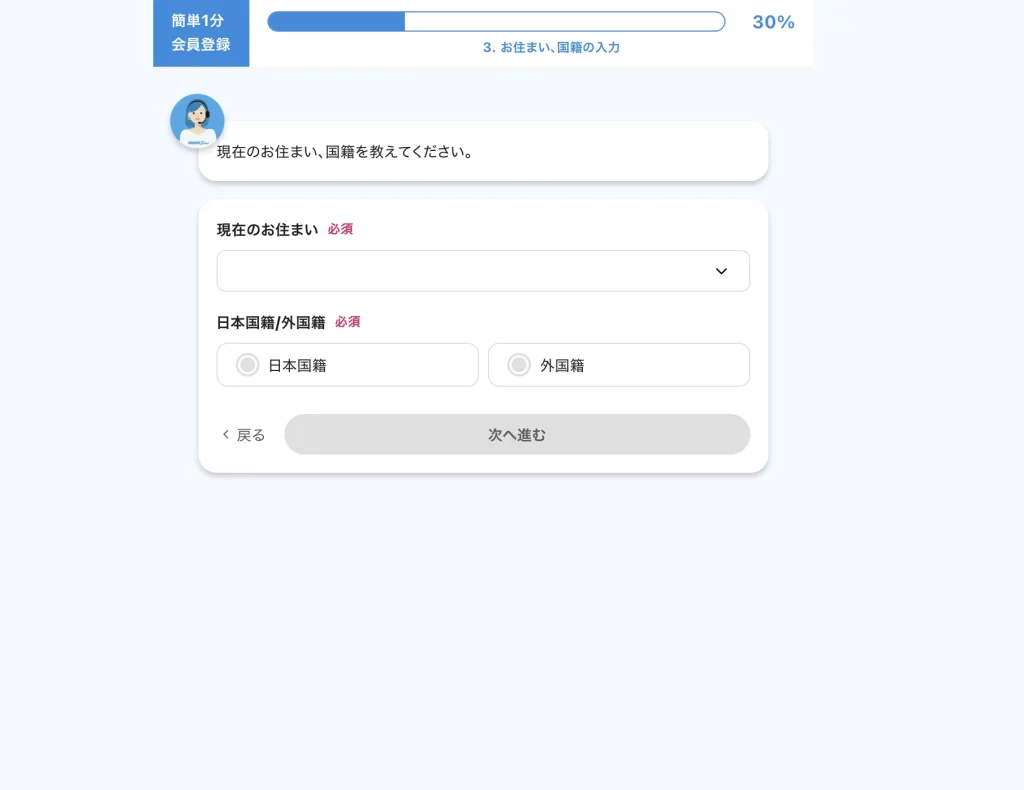The height and width of the screenshot is (790, 1024).
Task: Click the 日本国籍/外国籍 field label
Action: click(271, 323)
